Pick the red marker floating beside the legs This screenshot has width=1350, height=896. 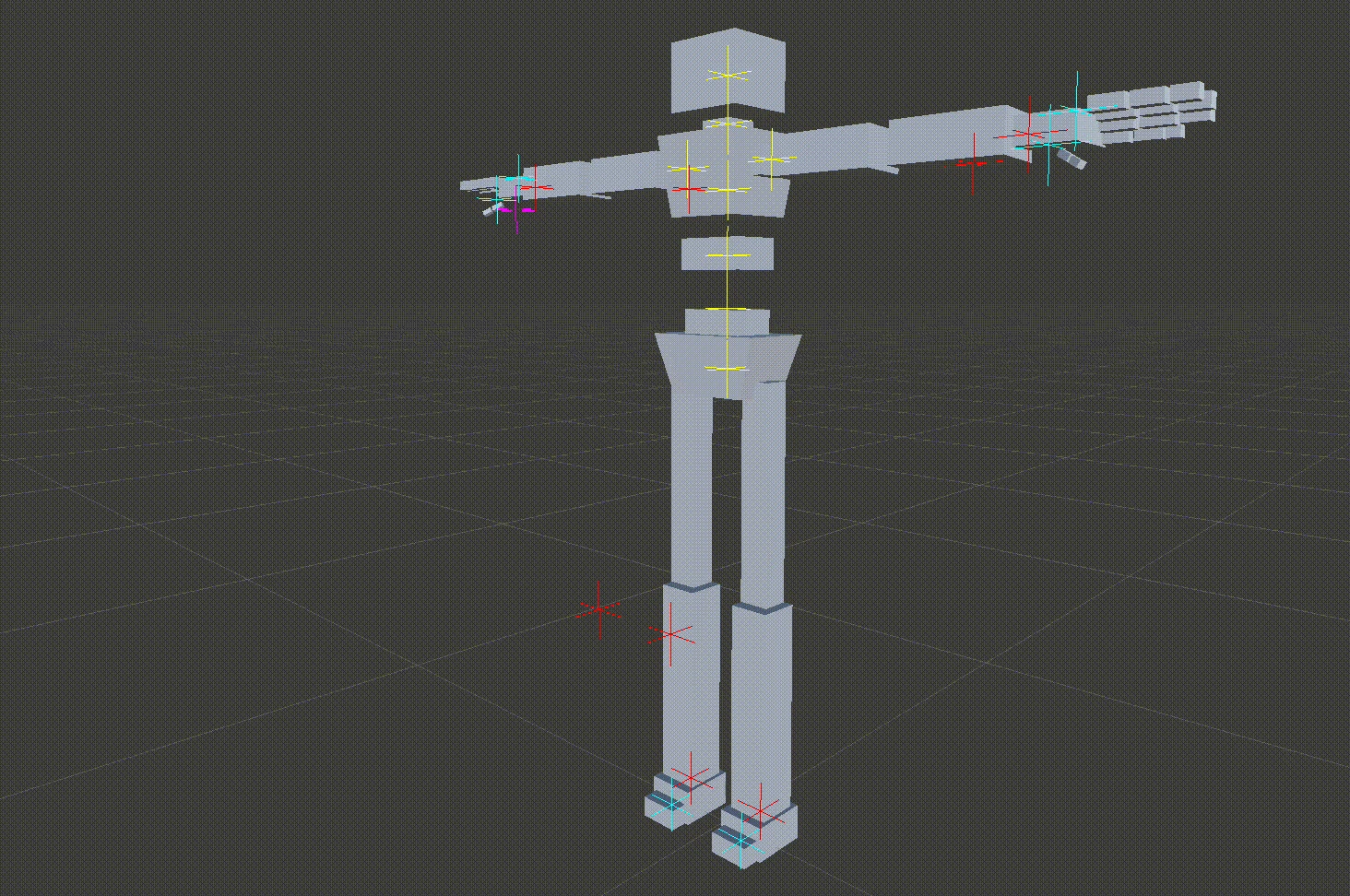click(x=600, y=609)
